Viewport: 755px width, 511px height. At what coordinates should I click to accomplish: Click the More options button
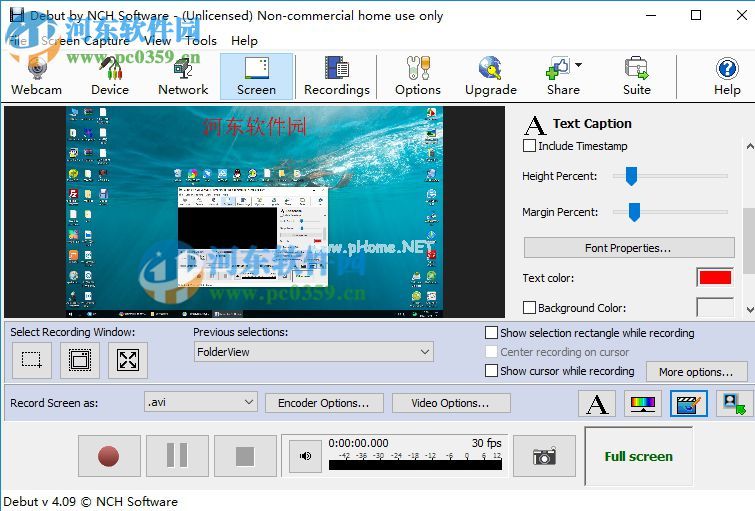point(696,372)
